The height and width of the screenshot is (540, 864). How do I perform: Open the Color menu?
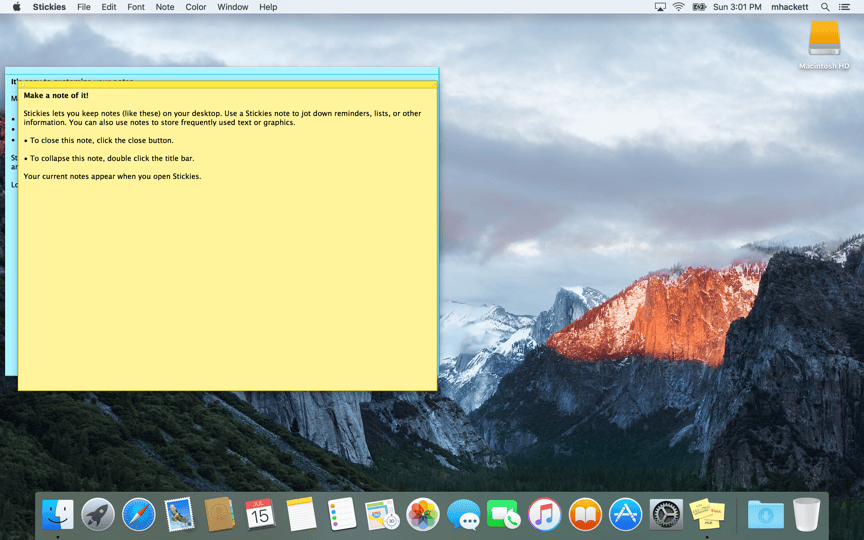click(x=196, y=7)
